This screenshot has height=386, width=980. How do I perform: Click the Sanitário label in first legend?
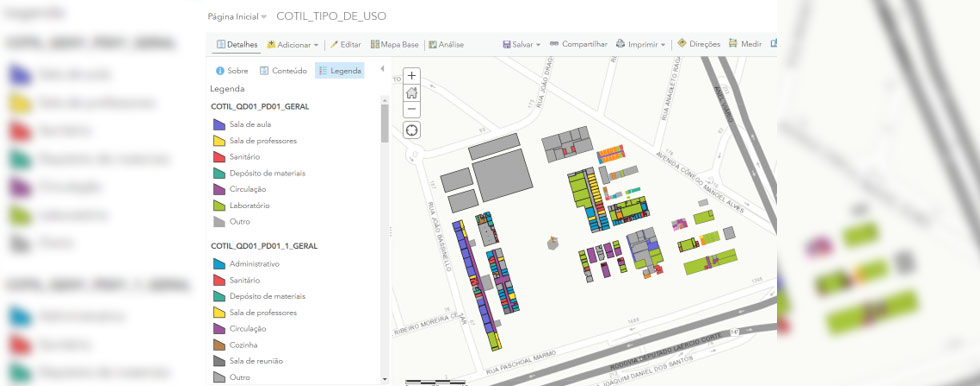pos(244,157)
